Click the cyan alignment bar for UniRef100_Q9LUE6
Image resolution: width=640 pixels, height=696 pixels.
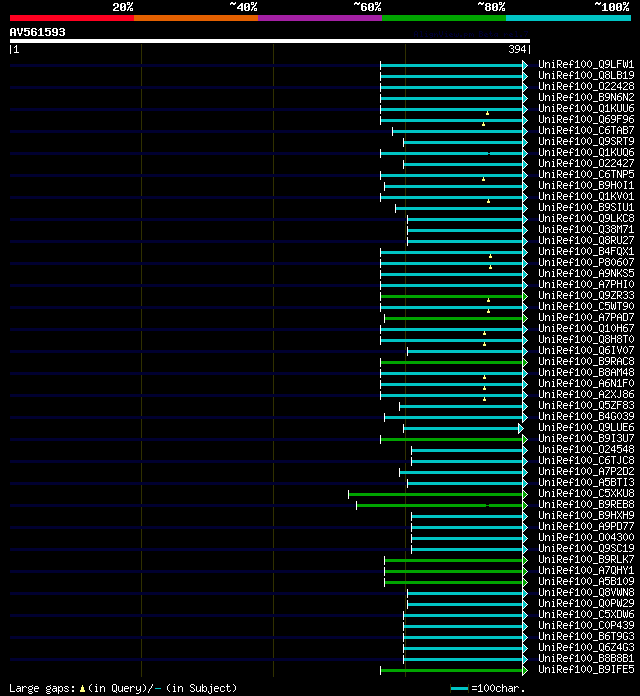[x=463, y=429]
